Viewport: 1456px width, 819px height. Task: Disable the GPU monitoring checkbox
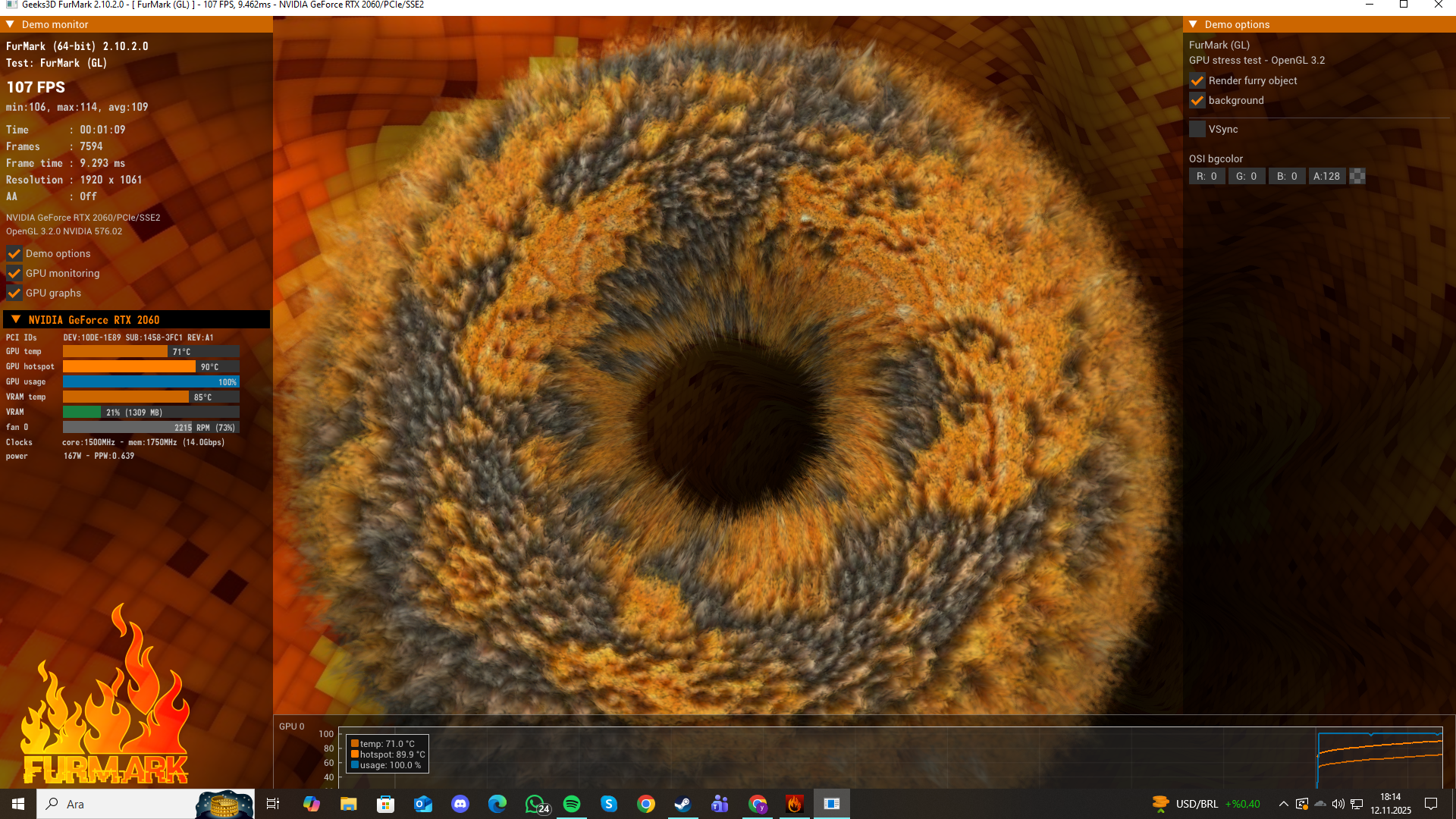point(14,273)
